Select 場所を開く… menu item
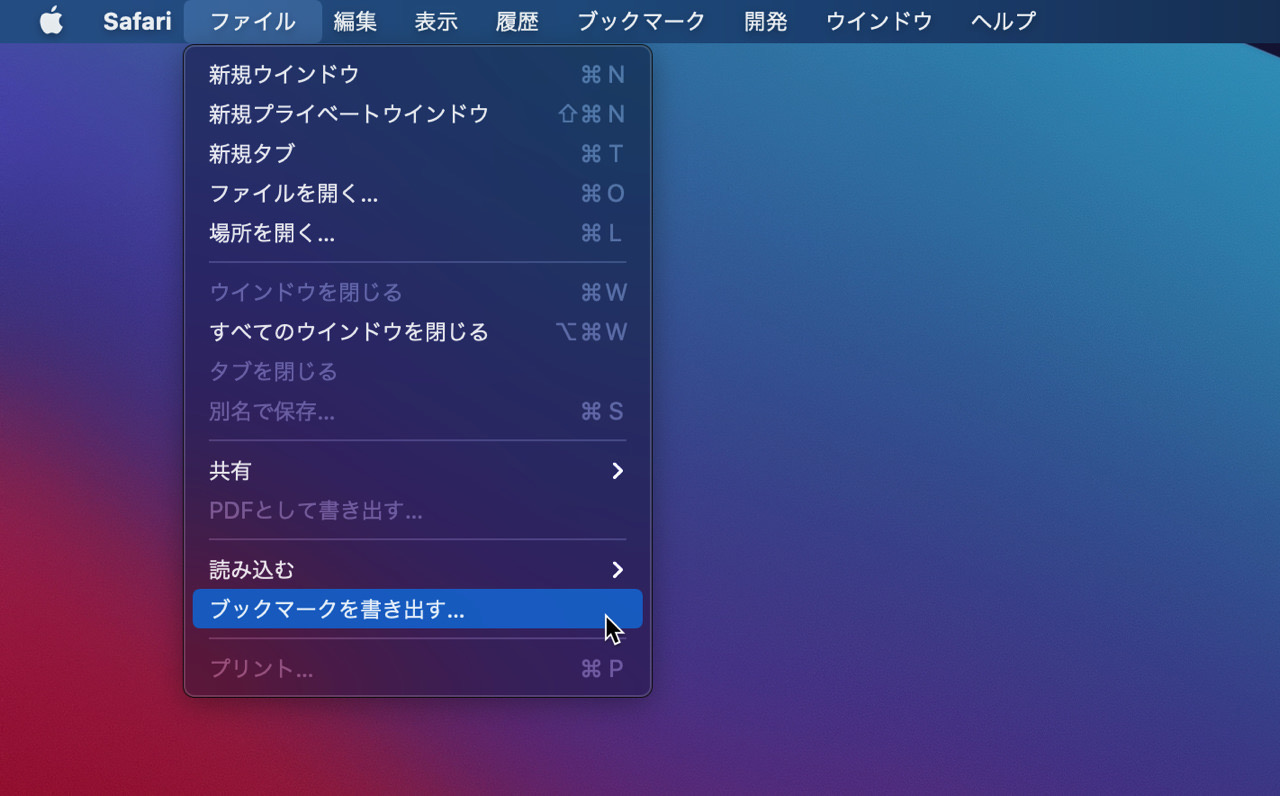1280x796 pixels. point(418,233)
